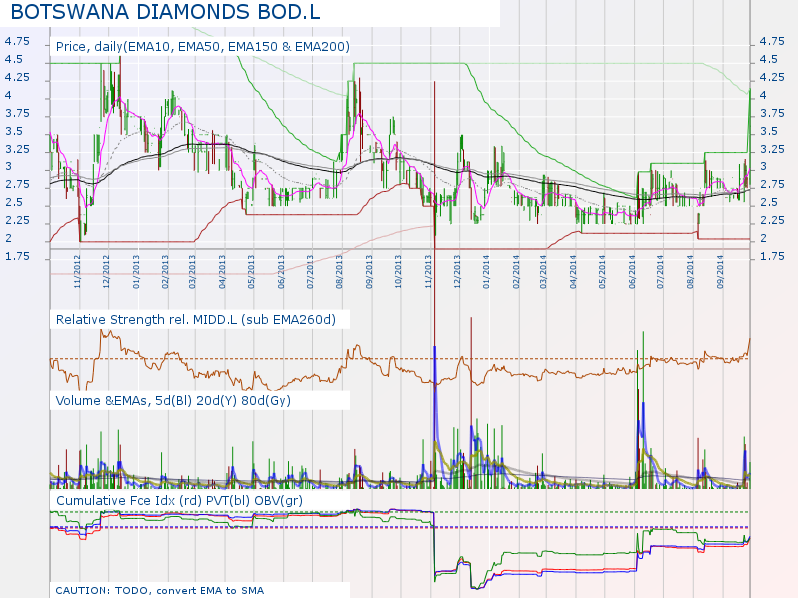Click the 08/2014 date label on the axis

(691, 272)
